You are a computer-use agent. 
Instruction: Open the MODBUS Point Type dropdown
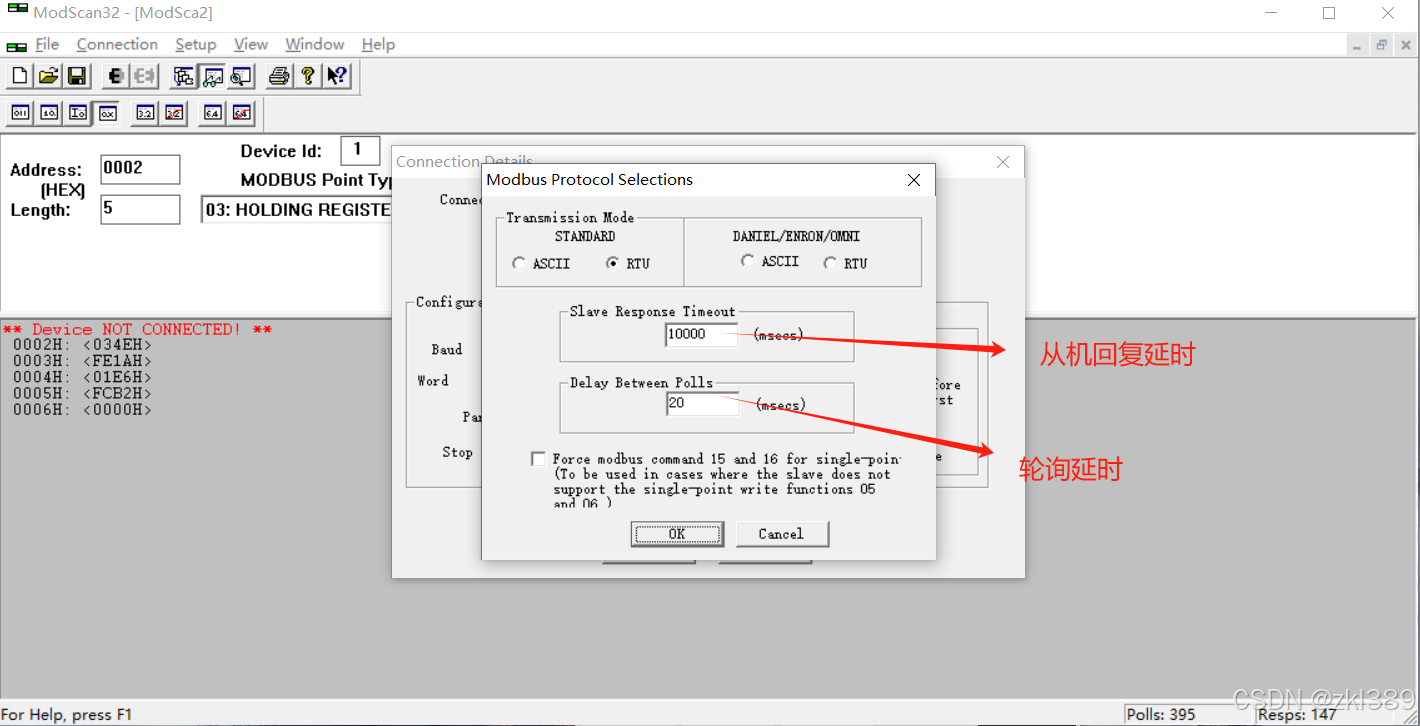[300, 209]
